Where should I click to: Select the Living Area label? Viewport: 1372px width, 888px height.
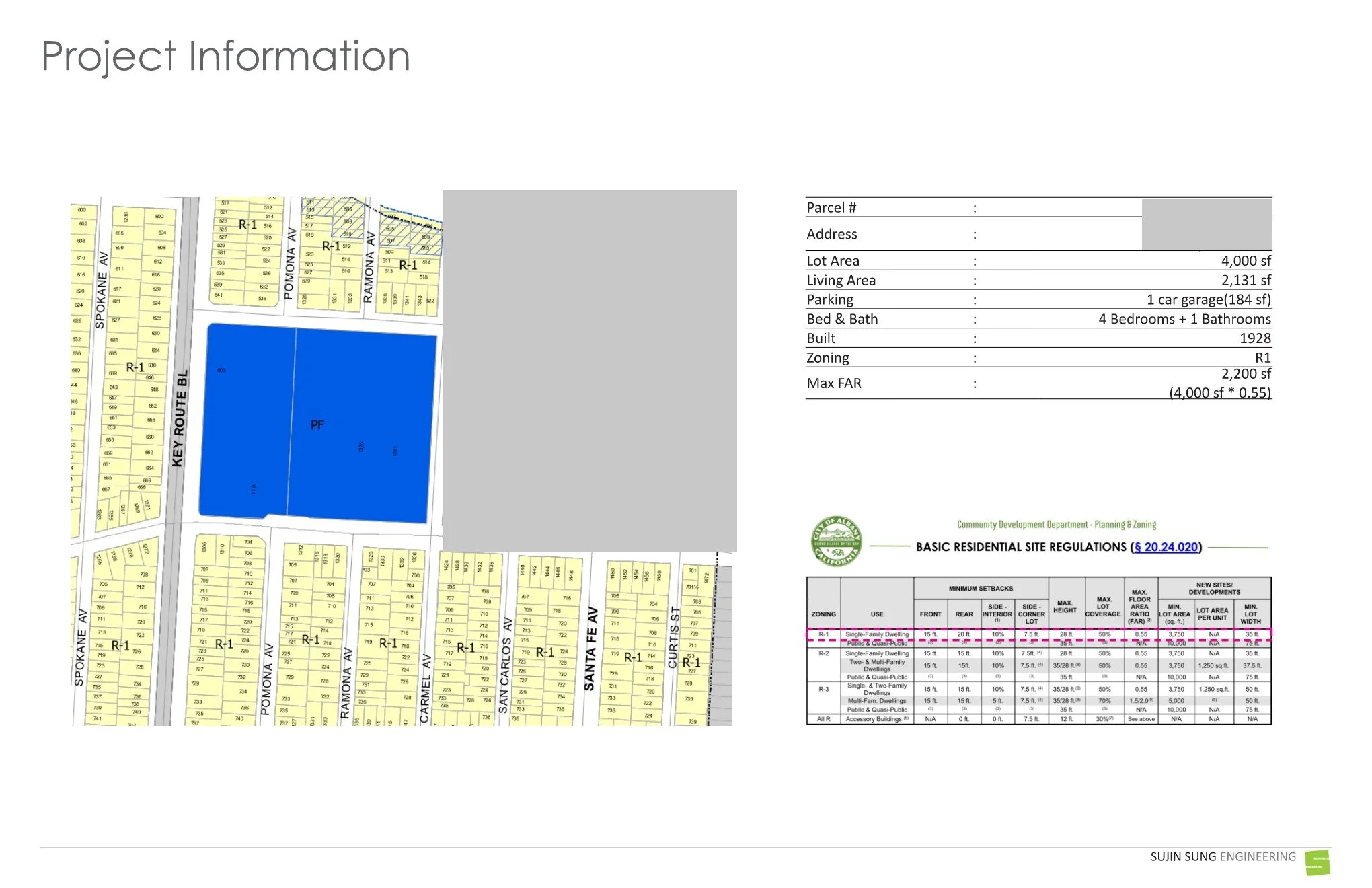point(841,281)
